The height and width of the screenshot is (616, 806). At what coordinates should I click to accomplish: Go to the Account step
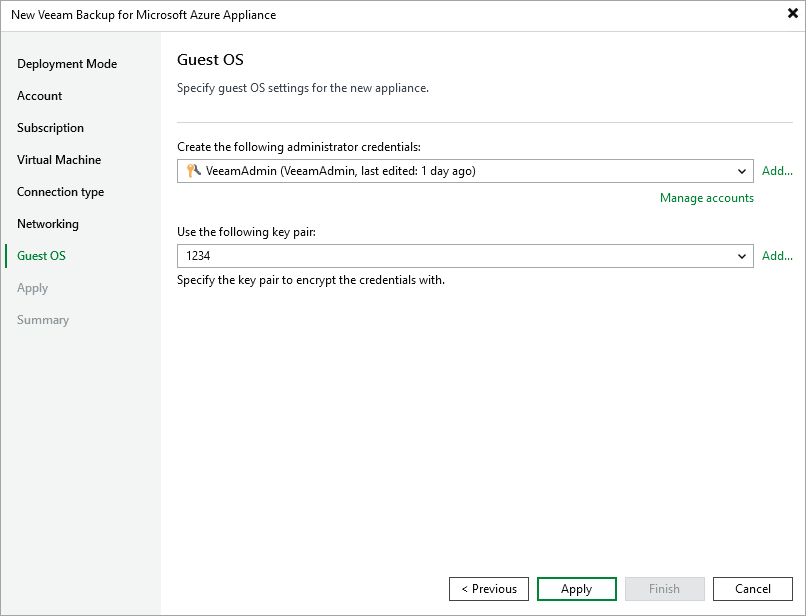click(x=40, y=96)
